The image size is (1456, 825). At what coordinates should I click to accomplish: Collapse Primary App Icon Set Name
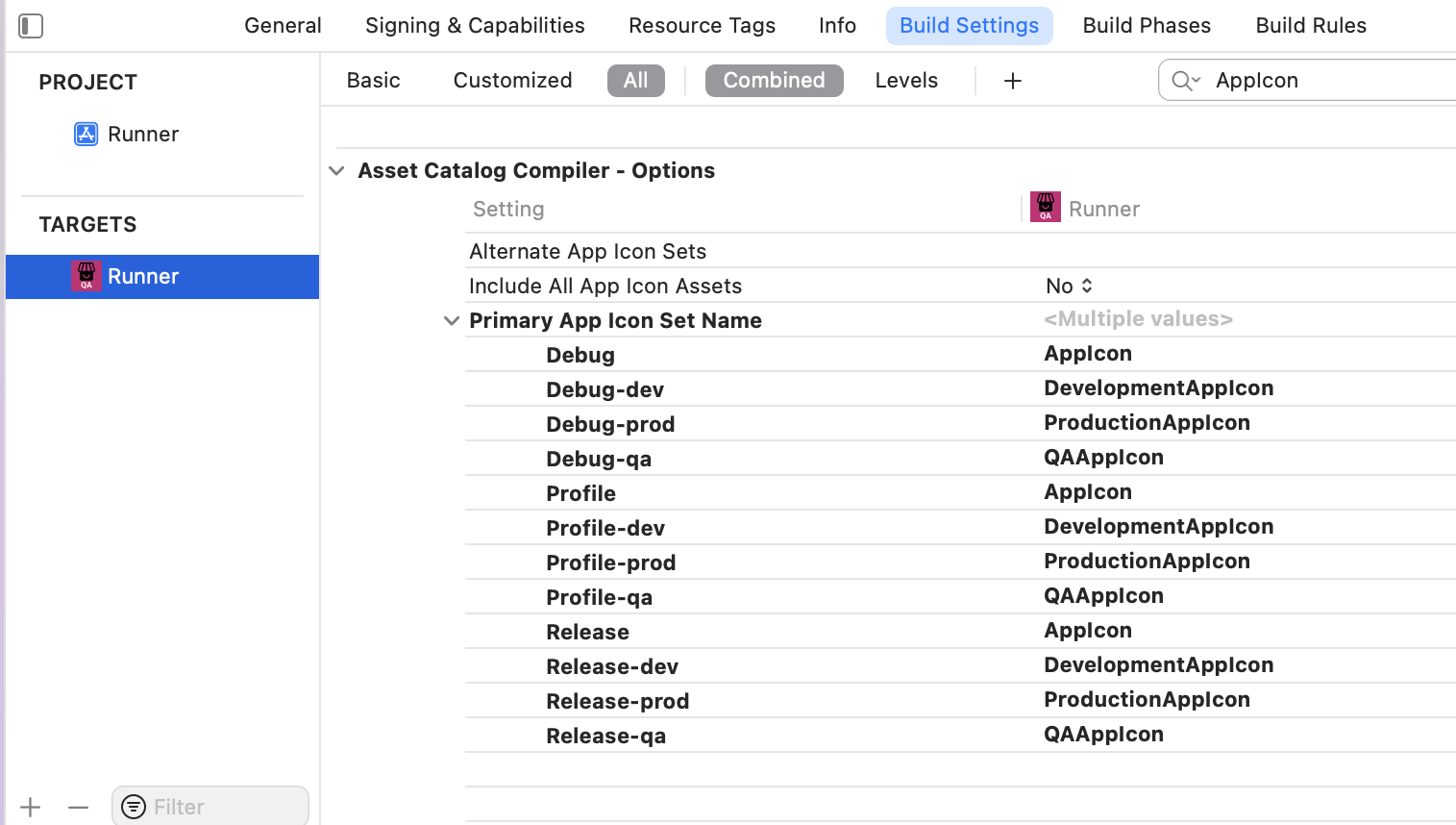(x=452, y=321)
